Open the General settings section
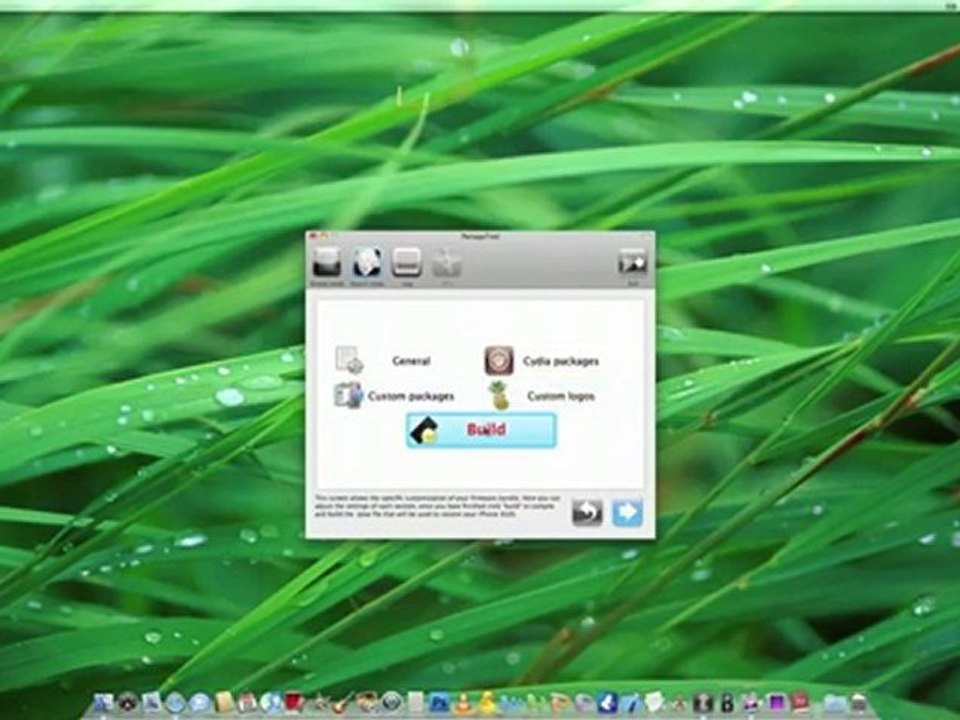Viewport: 960px width, 720px height. point(383,361)
